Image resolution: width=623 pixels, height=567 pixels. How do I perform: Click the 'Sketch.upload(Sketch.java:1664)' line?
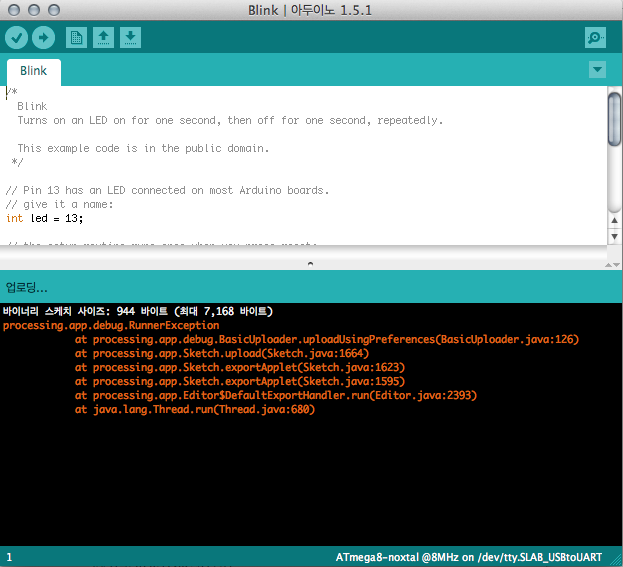[x=222, y=353]
